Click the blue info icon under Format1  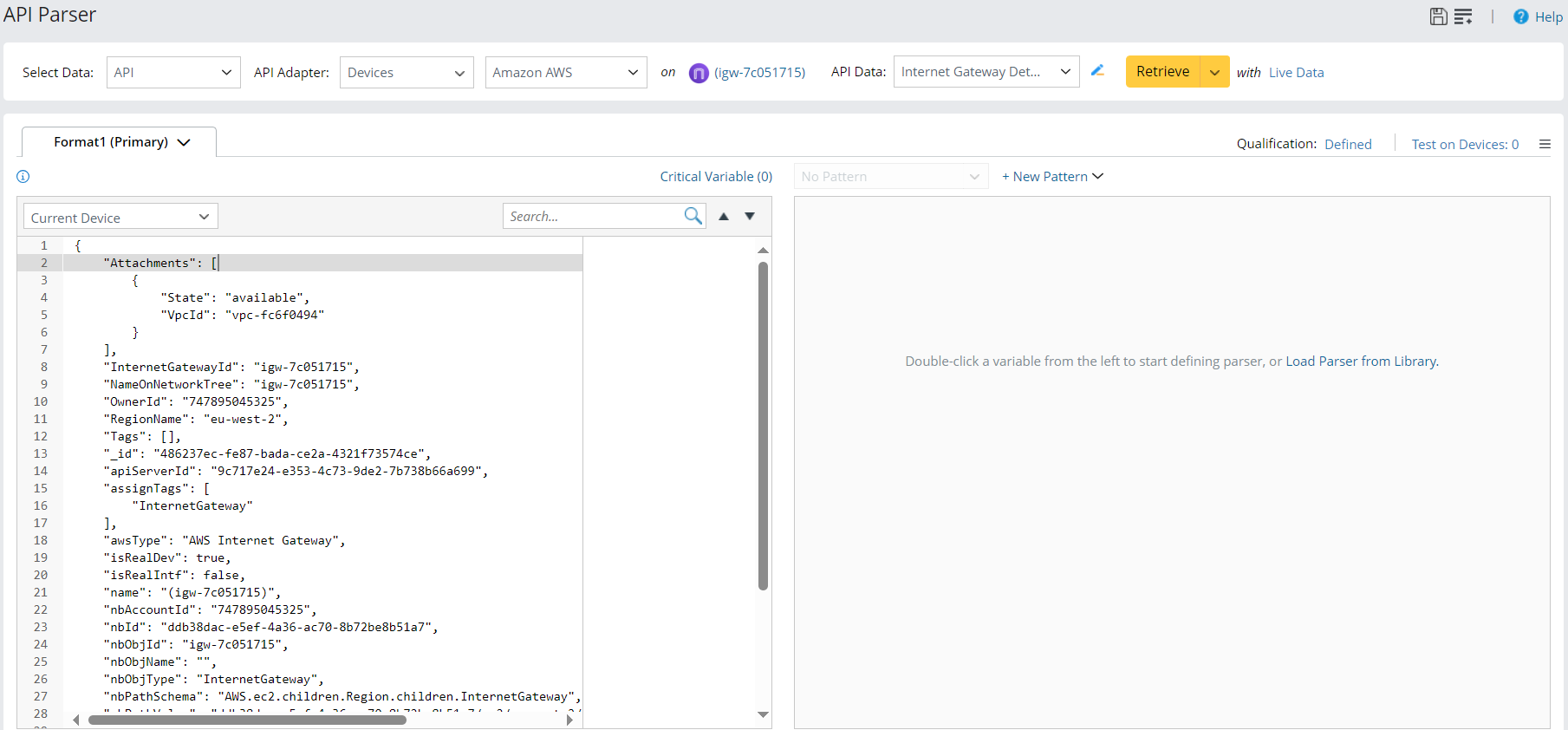pos(23,177)
